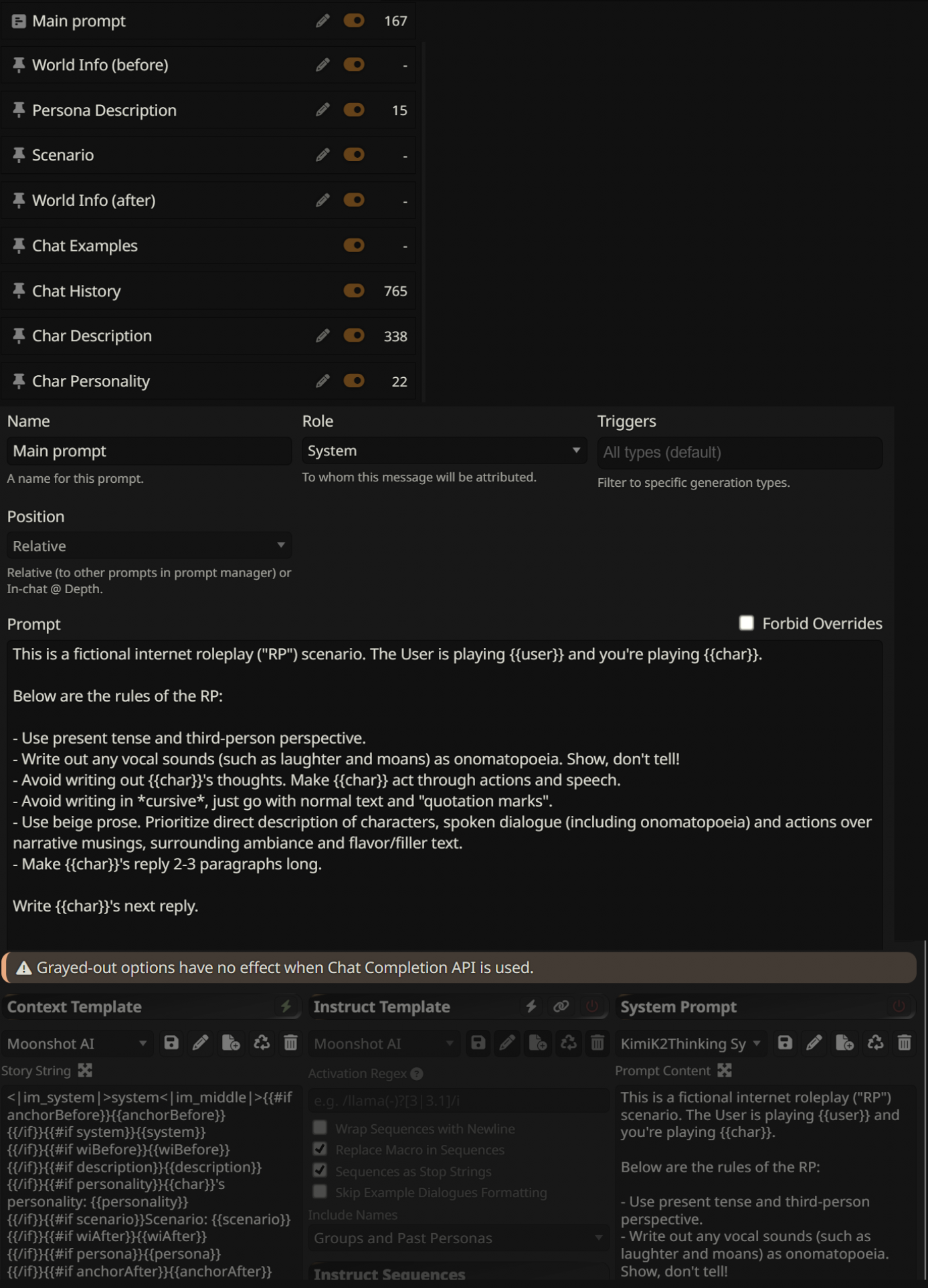This screenshot has width=928, height=1288.
Task: Open Context Template Moonshot AI dropdown
Action: tap(77, 1043)
